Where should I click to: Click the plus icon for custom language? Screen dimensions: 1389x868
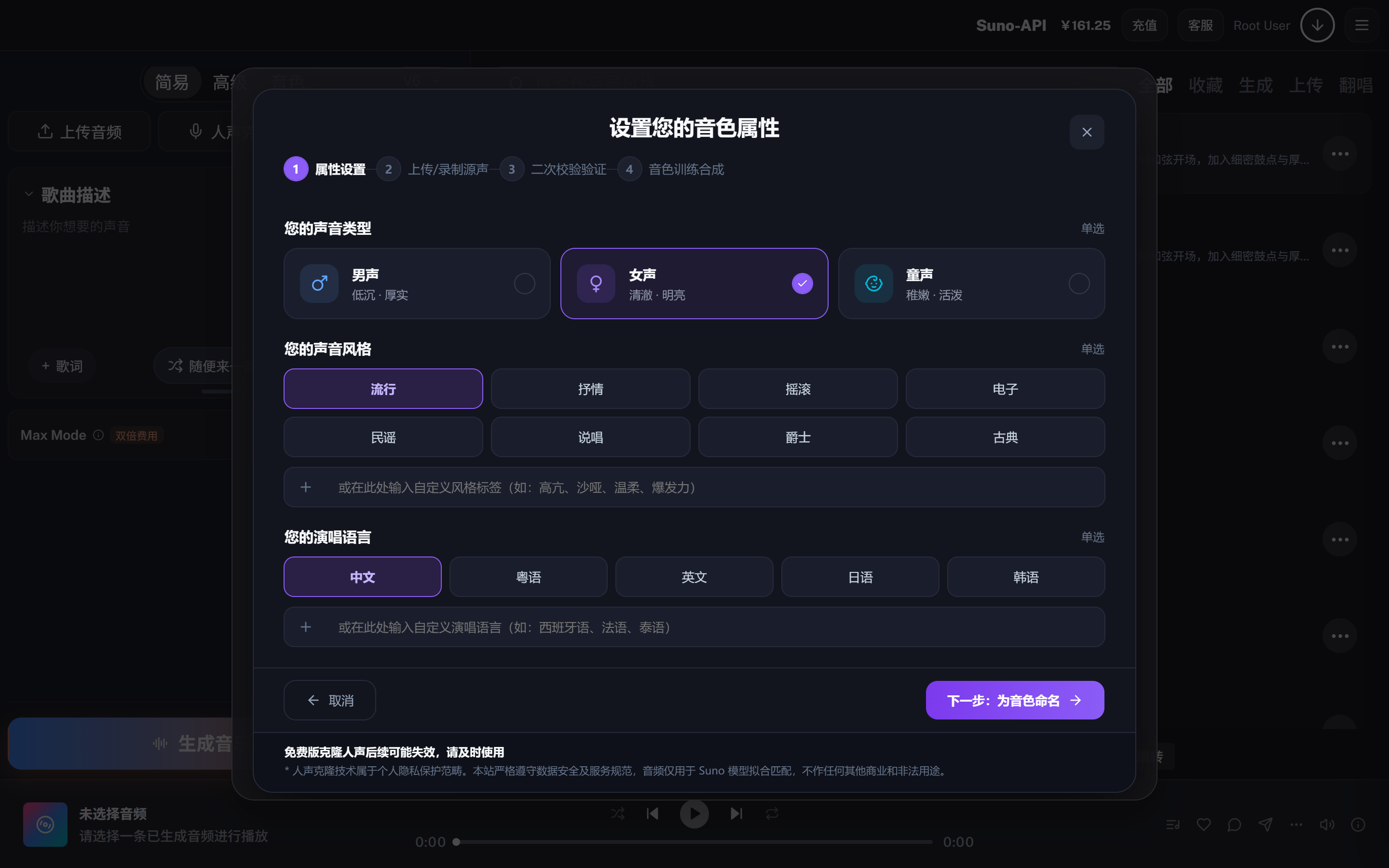point(306,627)
